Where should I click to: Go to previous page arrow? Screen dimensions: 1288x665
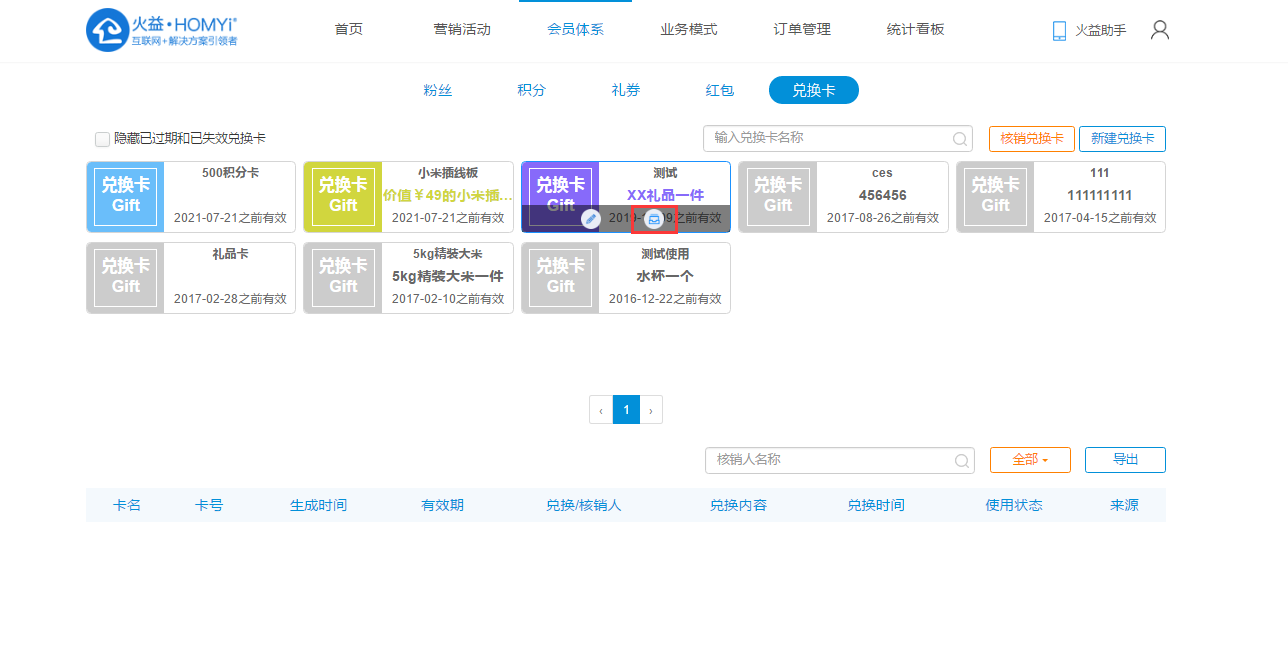pos(600,410)
